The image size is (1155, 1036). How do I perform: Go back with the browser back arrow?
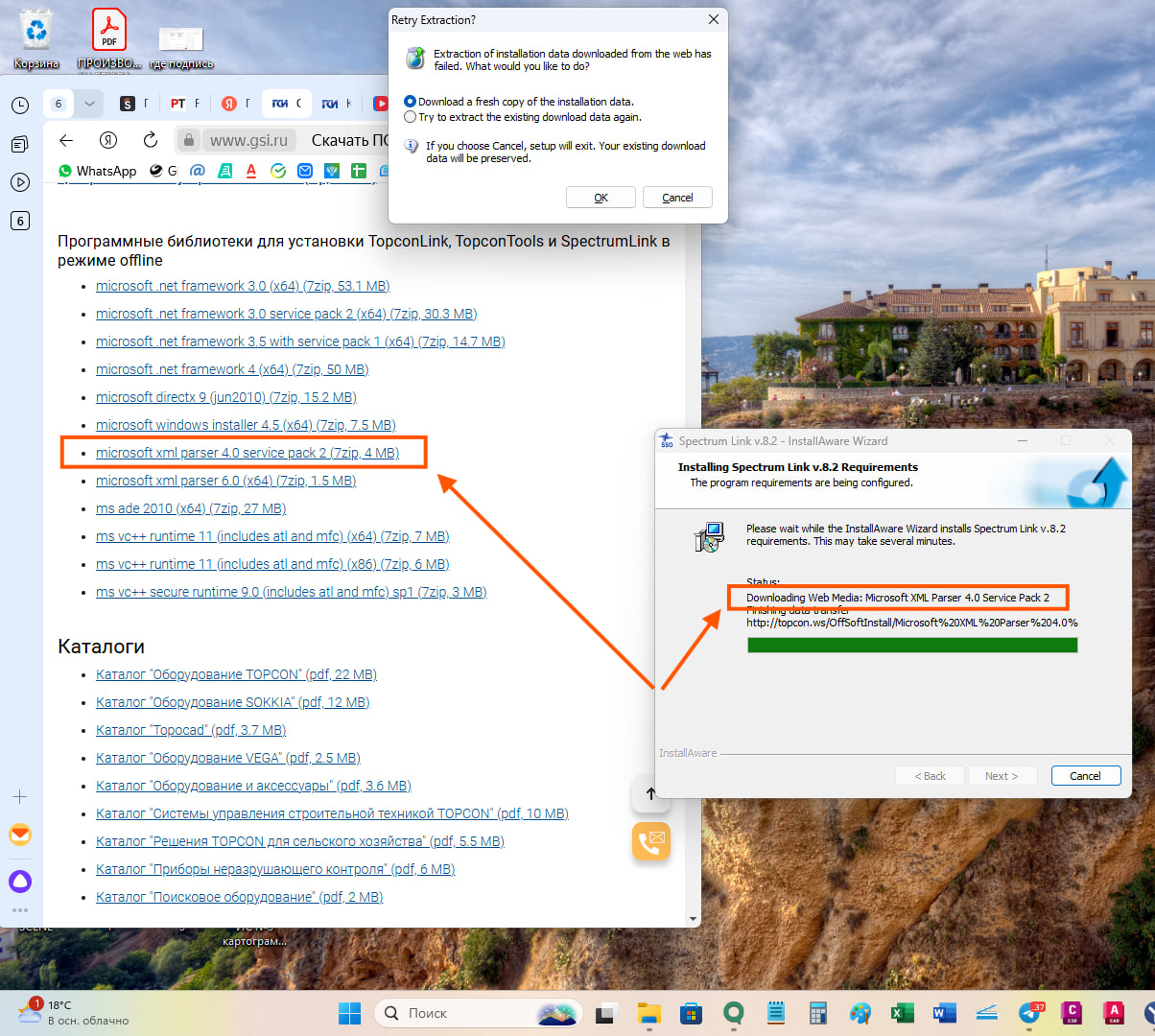pos(66,140)
